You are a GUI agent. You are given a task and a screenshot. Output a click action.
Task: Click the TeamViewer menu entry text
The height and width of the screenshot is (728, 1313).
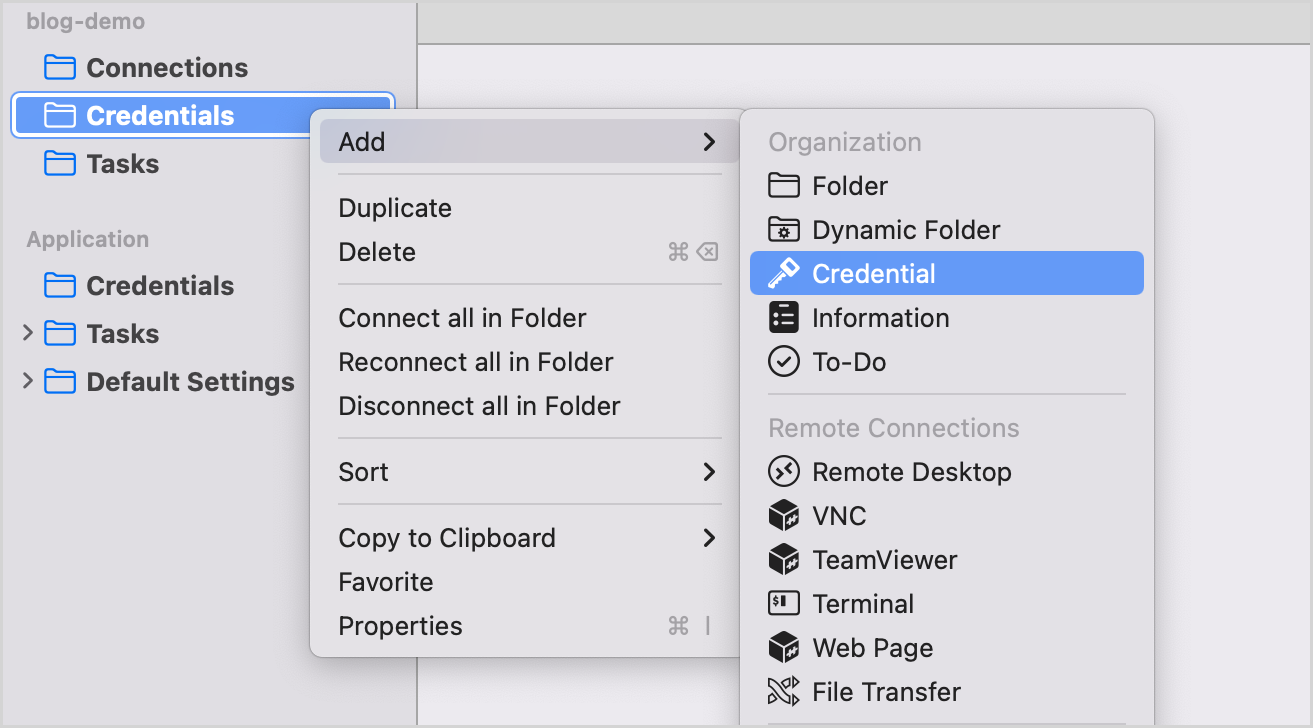click(885, 560)
